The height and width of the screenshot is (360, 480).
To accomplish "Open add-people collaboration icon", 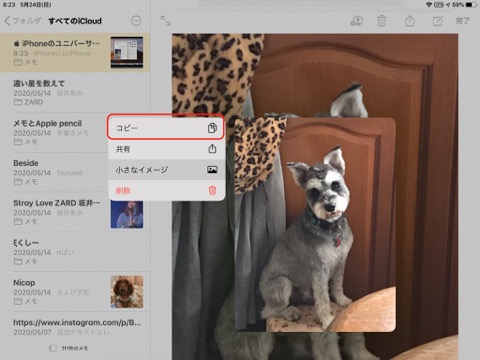I will 356,21.
